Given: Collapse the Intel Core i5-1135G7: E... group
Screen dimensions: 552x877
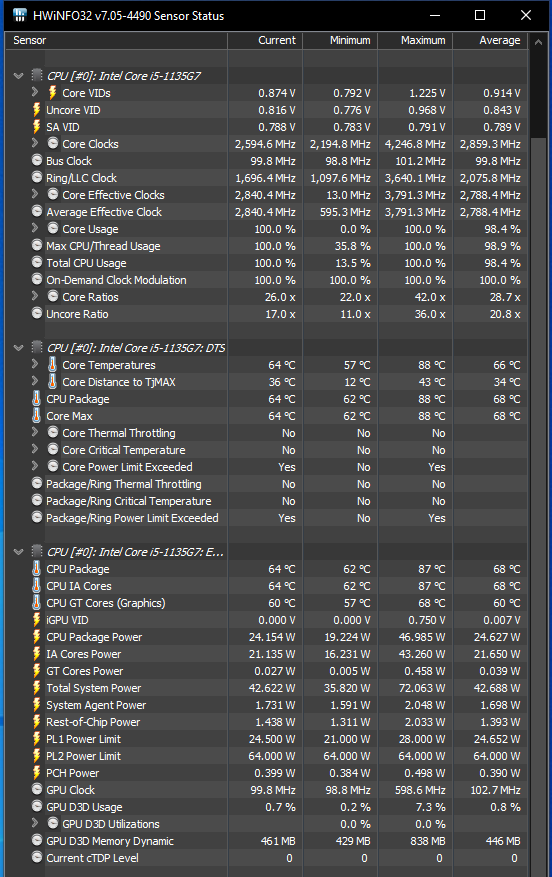Looking at the screenshot, I should 18,551.
